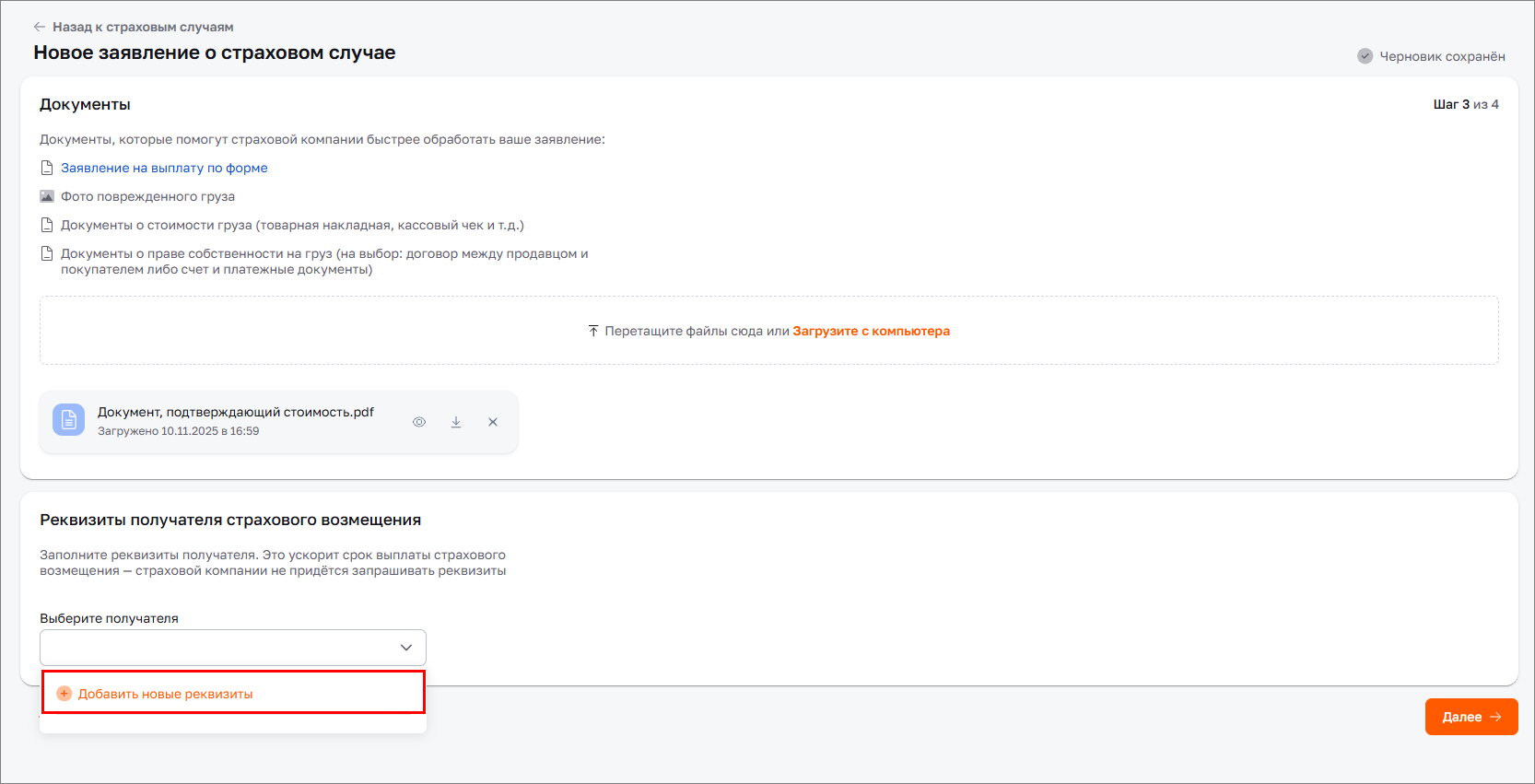
Task: Remove the uploaded PDF with X icon
Action: 493,422
